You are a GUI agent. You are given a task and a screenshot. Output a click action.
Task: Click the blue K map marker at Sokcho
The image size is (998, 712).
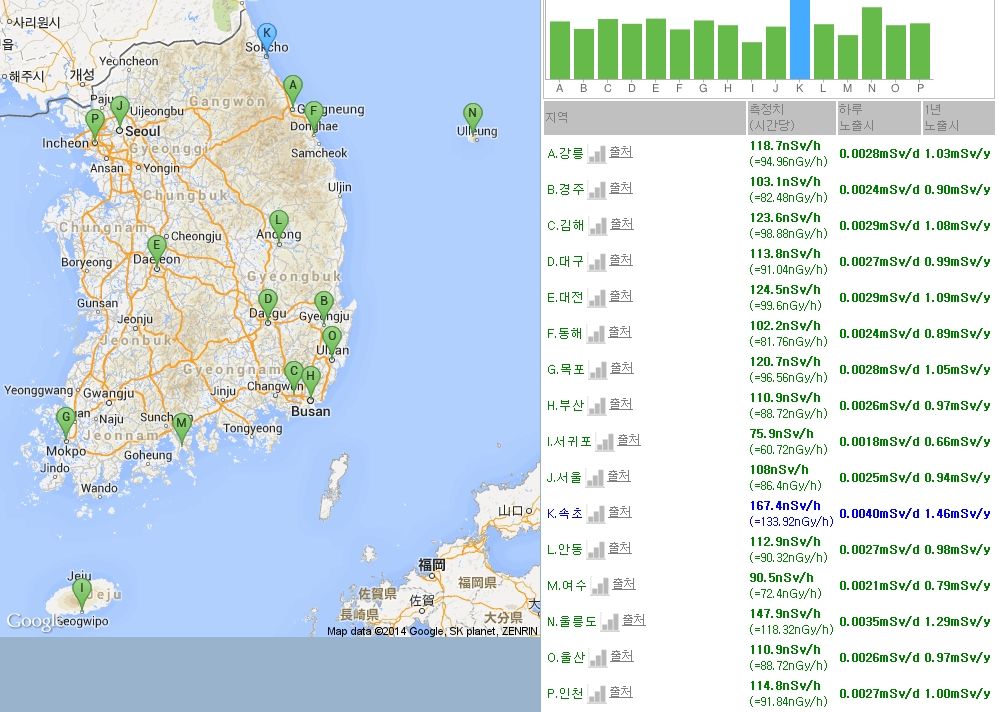[266, 34]
